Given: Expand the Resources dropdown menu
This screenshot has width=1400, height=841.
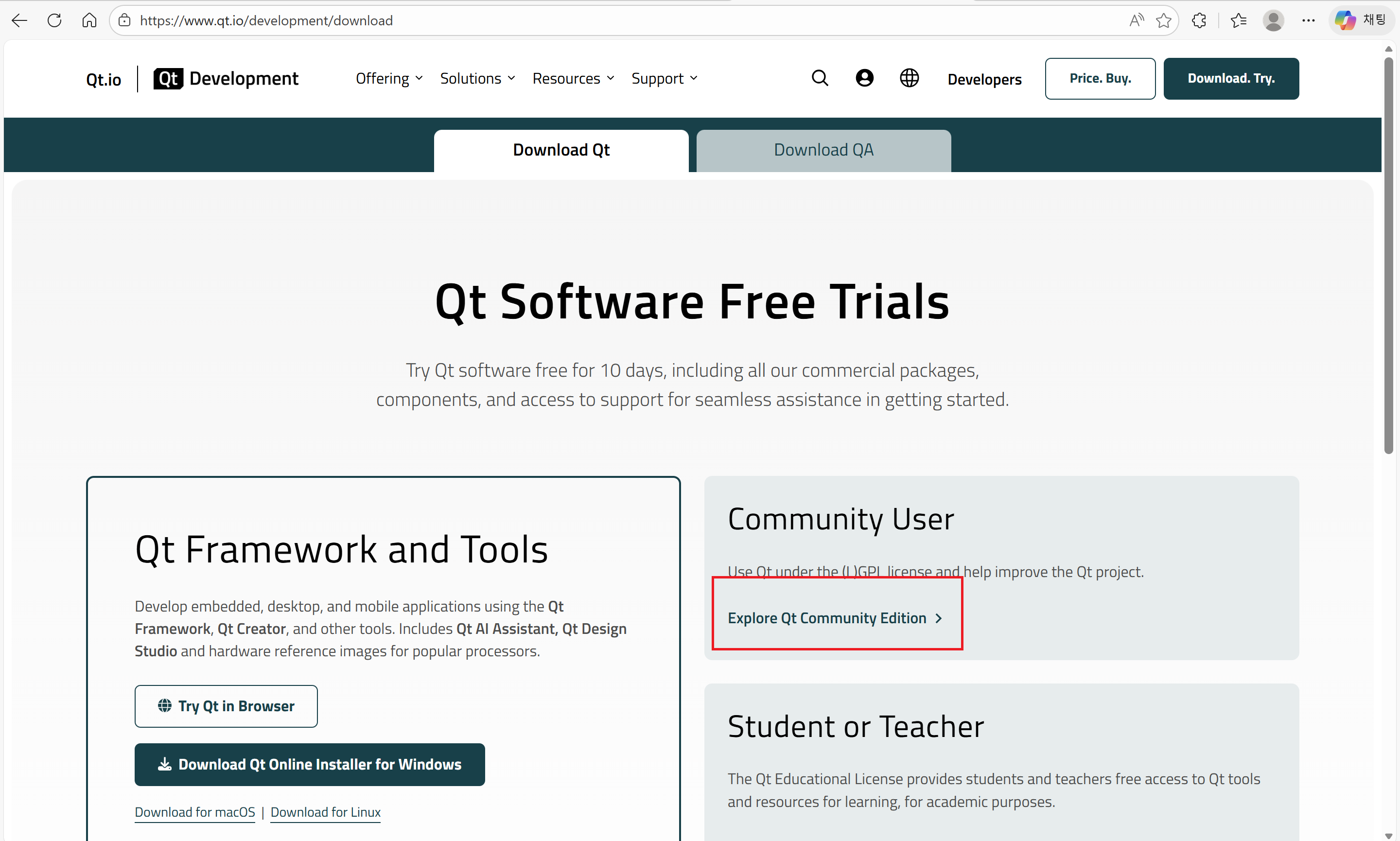Looking at the screenshot, I should coord(573,78).
